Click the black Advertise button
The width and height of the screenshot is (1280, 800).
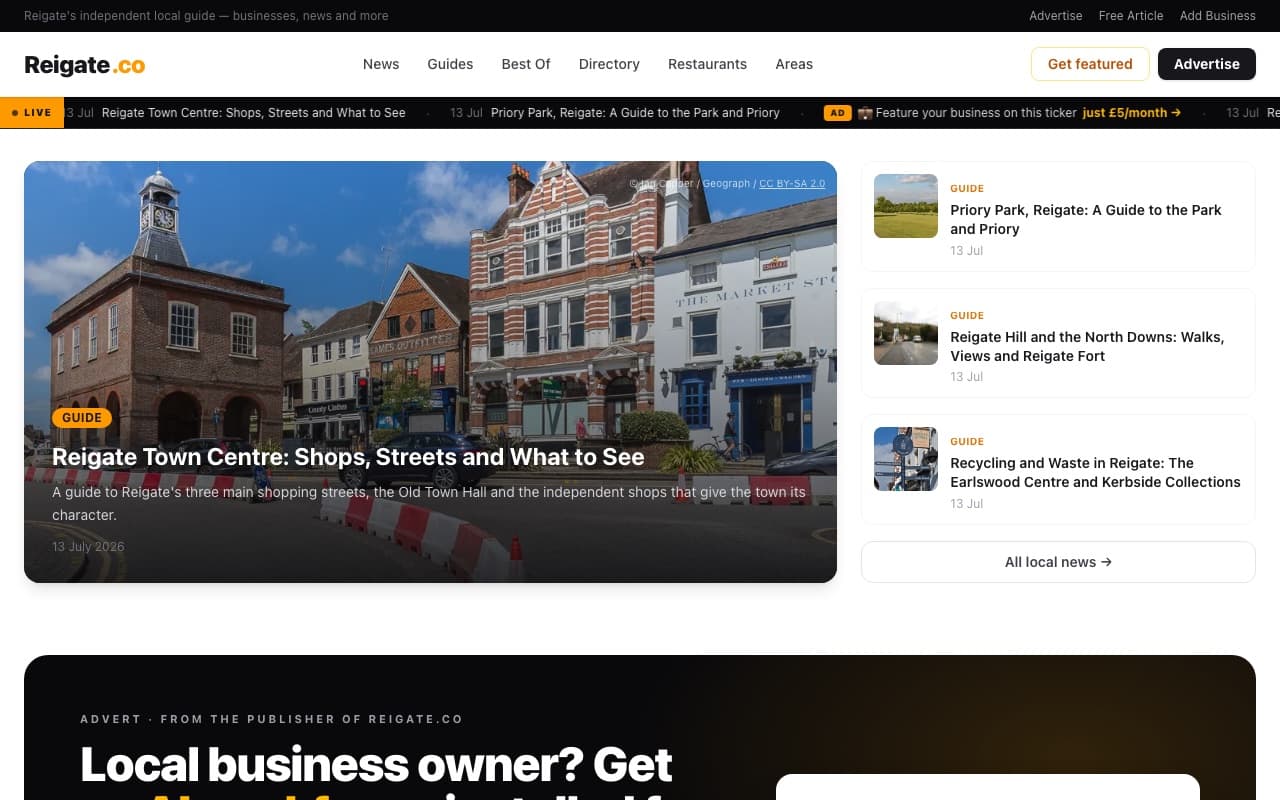click(1206, 64)
